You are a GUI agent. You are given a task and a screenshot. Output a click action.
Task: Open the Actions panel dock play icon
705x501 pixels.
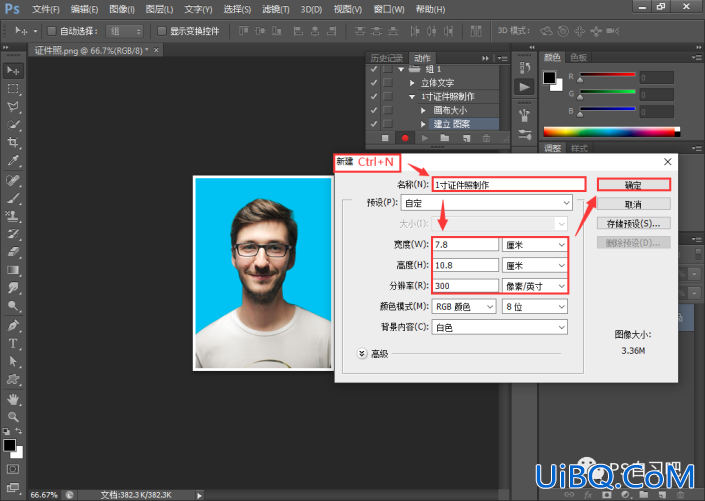pos(524,87)
